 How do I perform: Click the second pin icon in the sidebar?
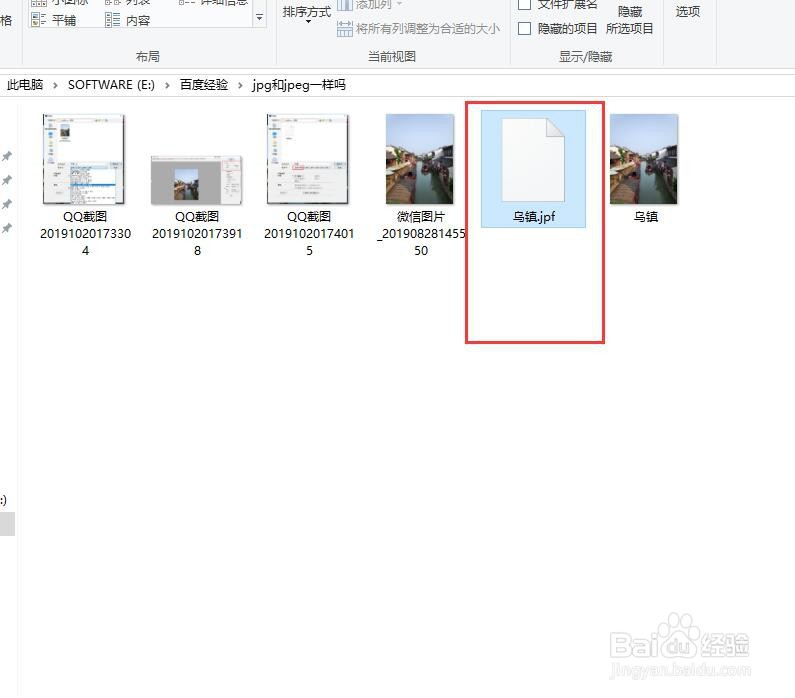click(7, 180)
